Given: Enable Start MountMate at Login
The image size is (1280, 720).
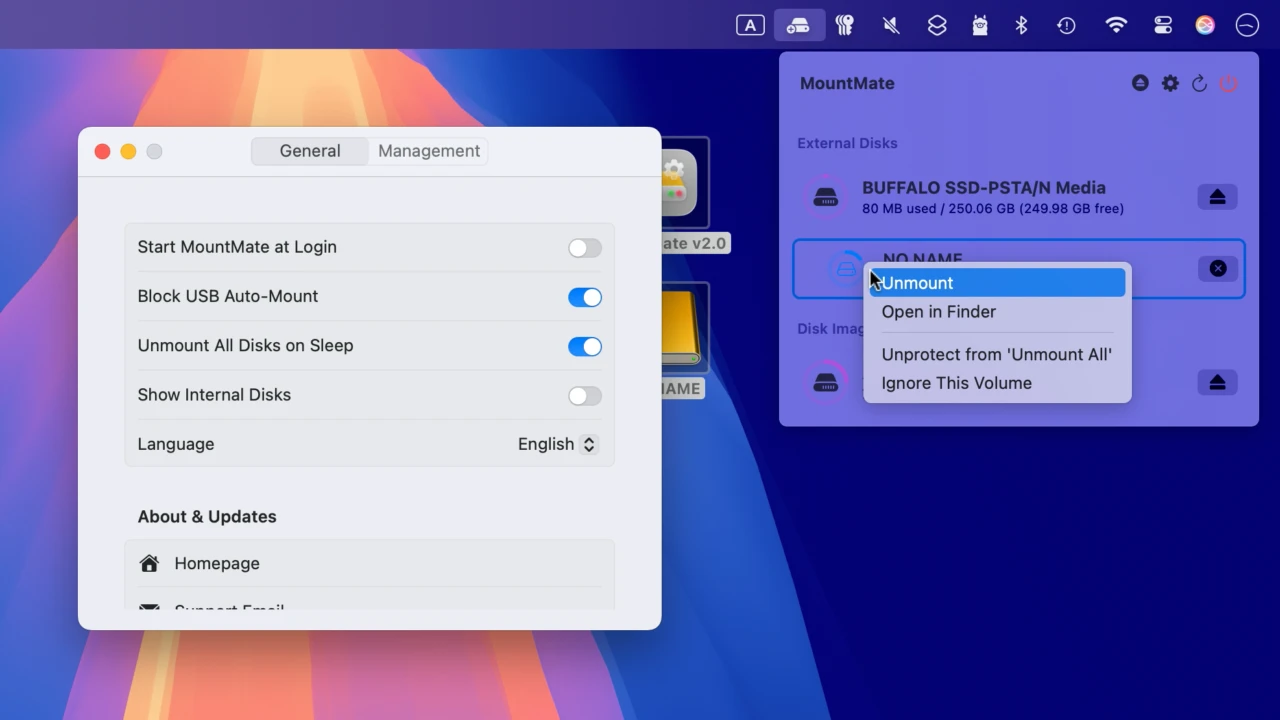Looking at the screenshot, I should [x=585, y=248].
